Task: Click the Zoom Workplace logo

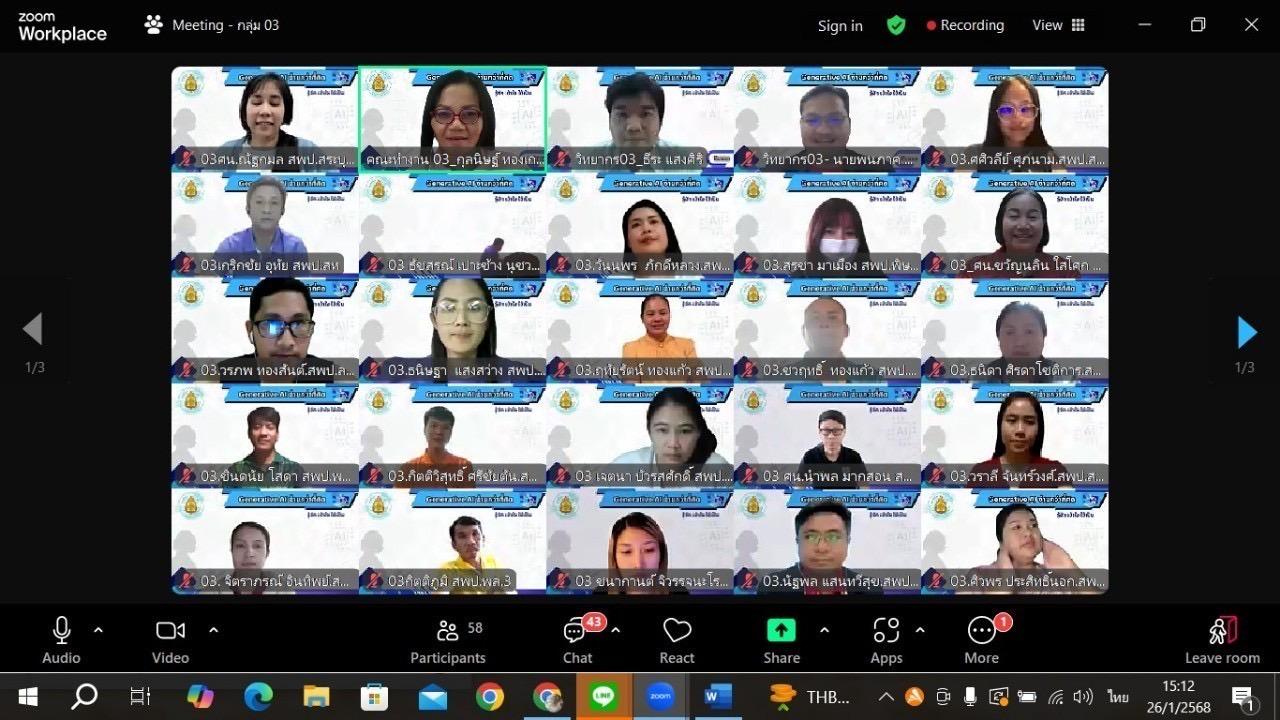Action: pos(62,26)
